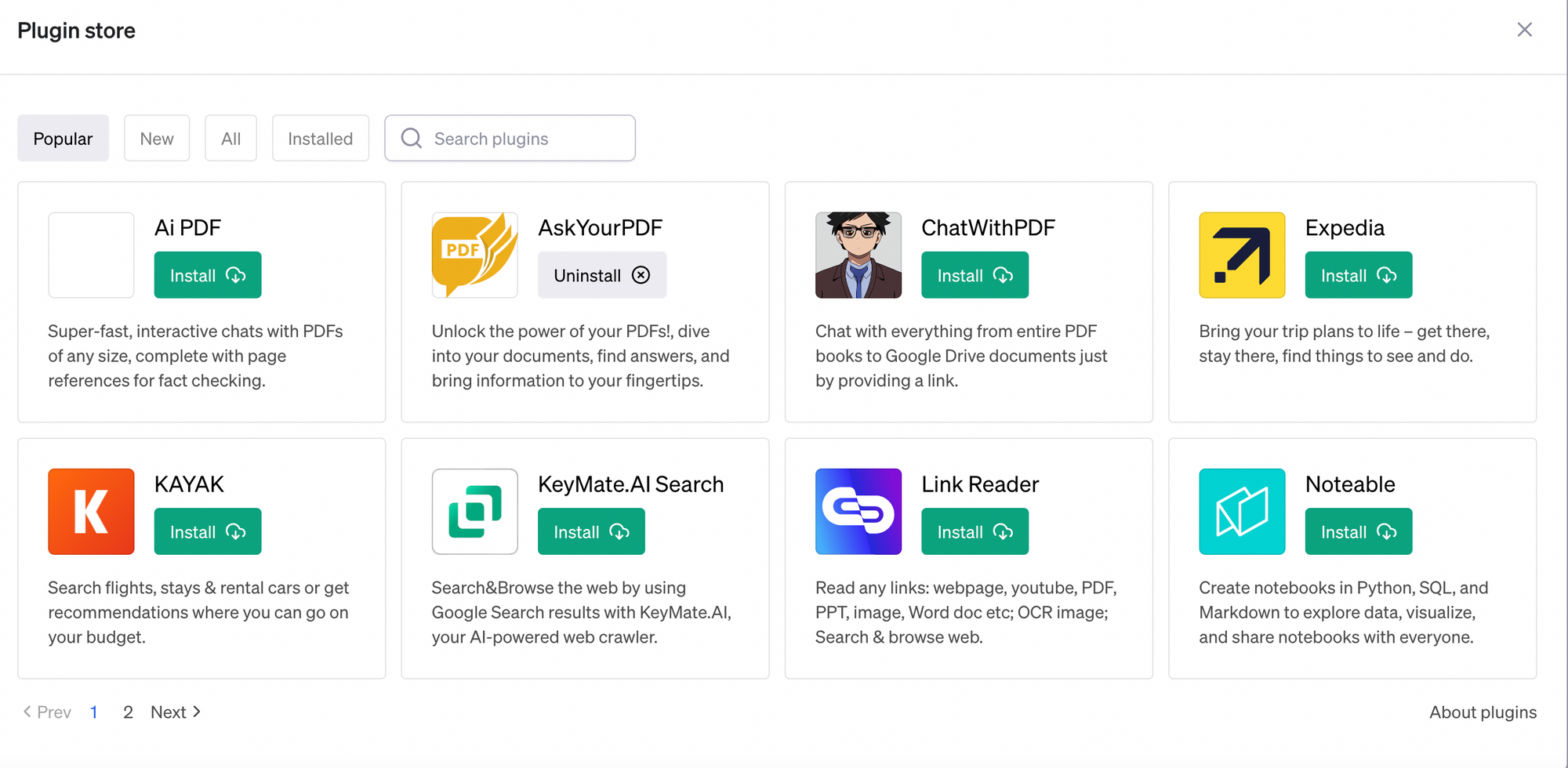Click the 'Unlock the power of your PDFs!' description
Screen dimensions: 1568x768
(580, 356)
